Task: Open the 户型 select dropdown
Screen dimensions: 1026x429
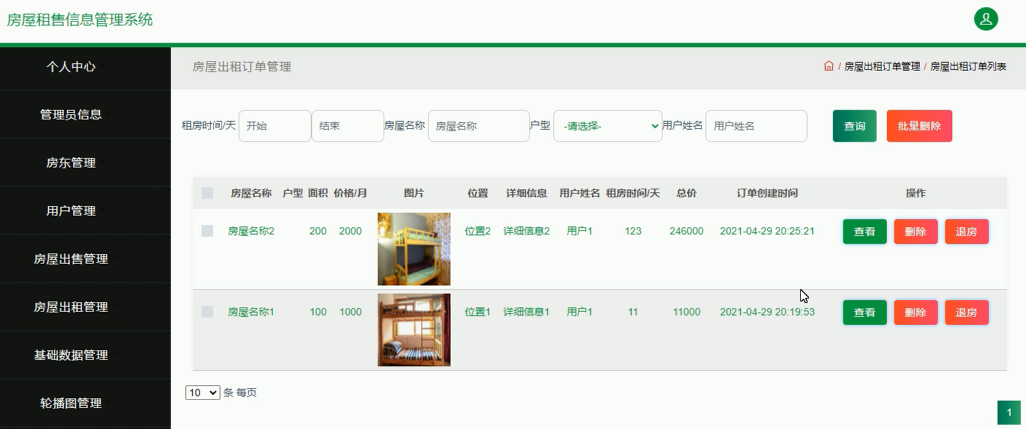Action: click(608, 126)
